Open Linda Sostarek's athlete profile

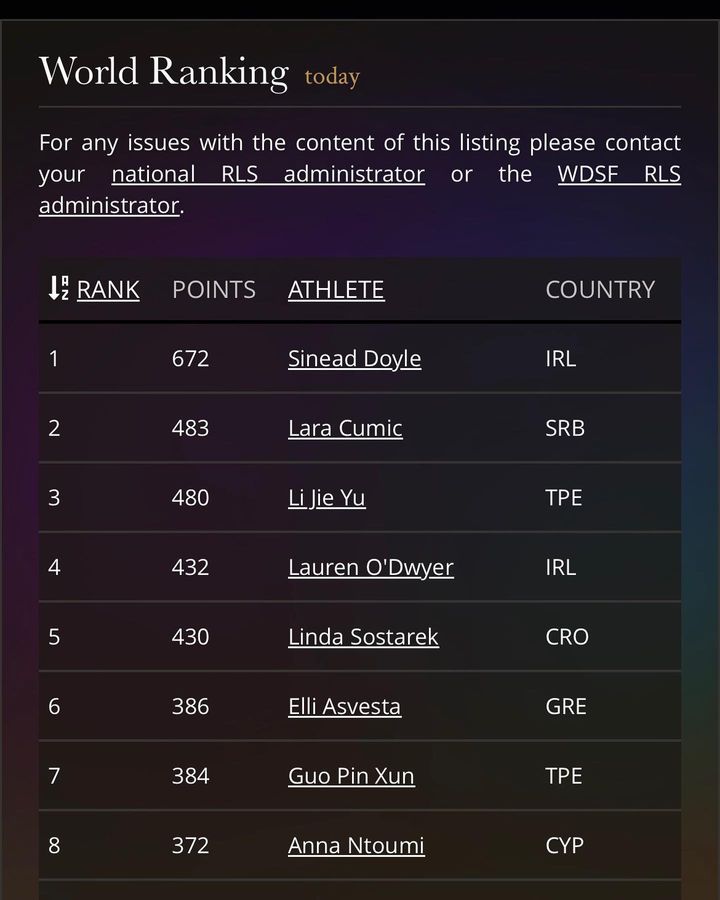click(363, 637)
